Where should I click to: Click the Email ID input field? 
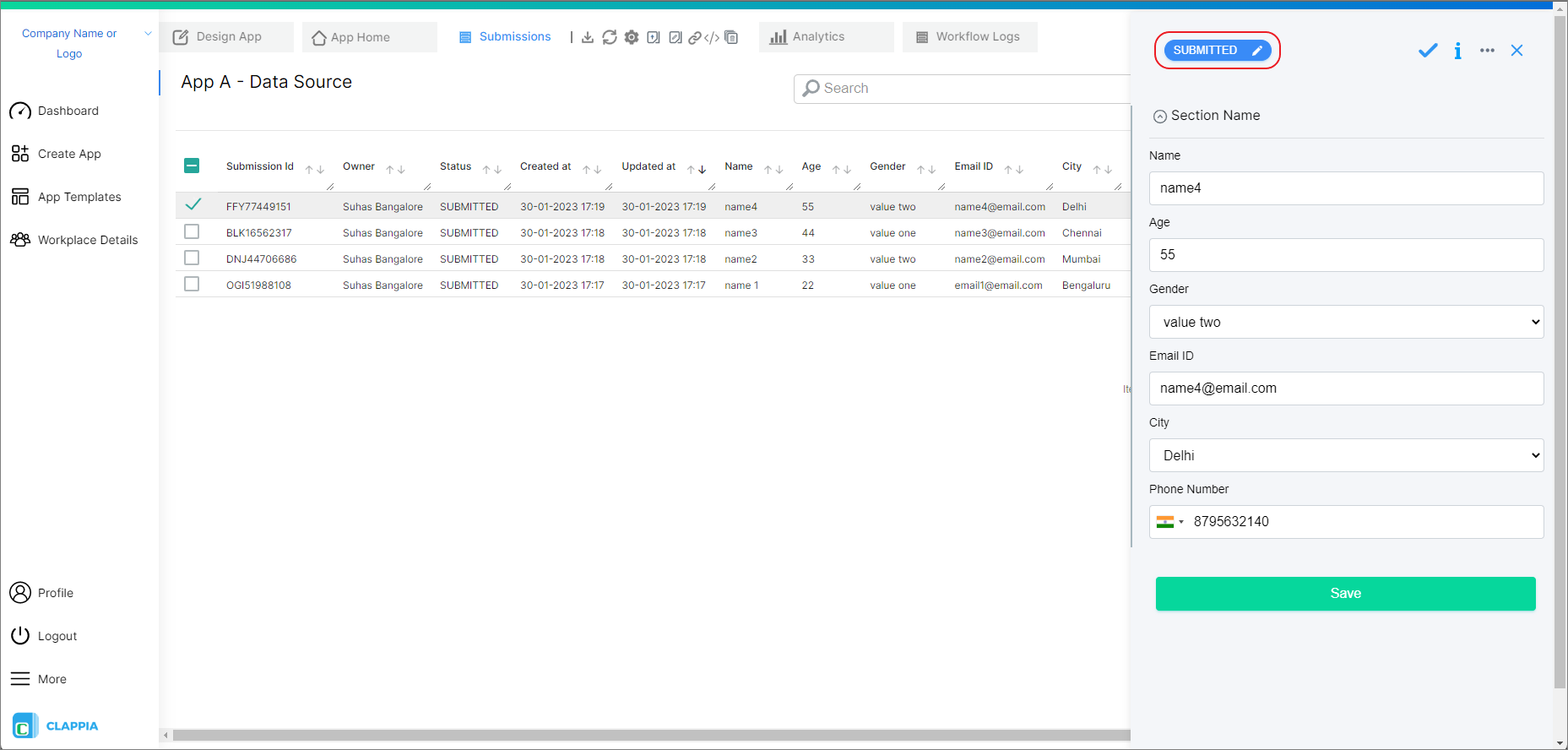(x=1346, y=389)
